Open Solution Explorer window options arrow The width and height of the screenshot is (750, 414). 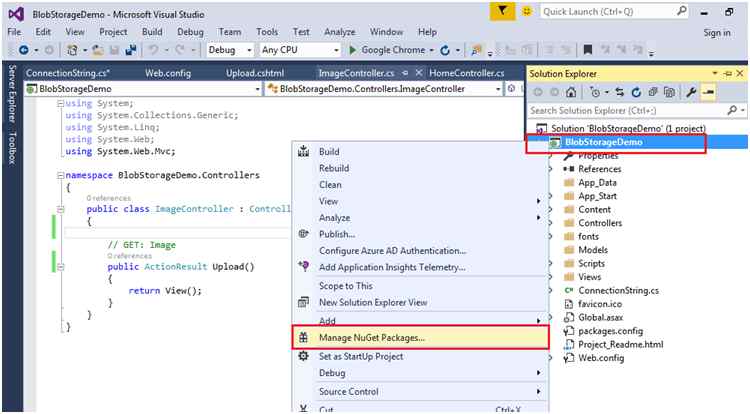(715, 74)
